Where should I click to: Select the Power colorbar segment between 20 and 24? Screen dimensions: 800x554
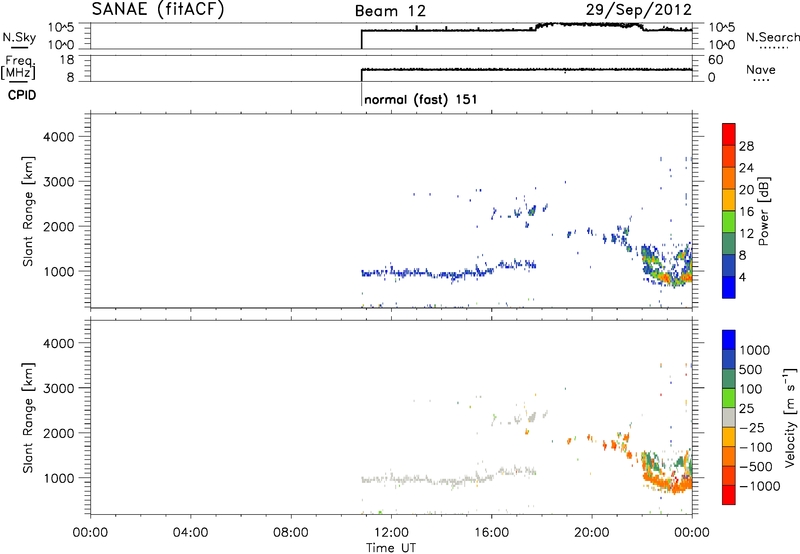[729, 178]
